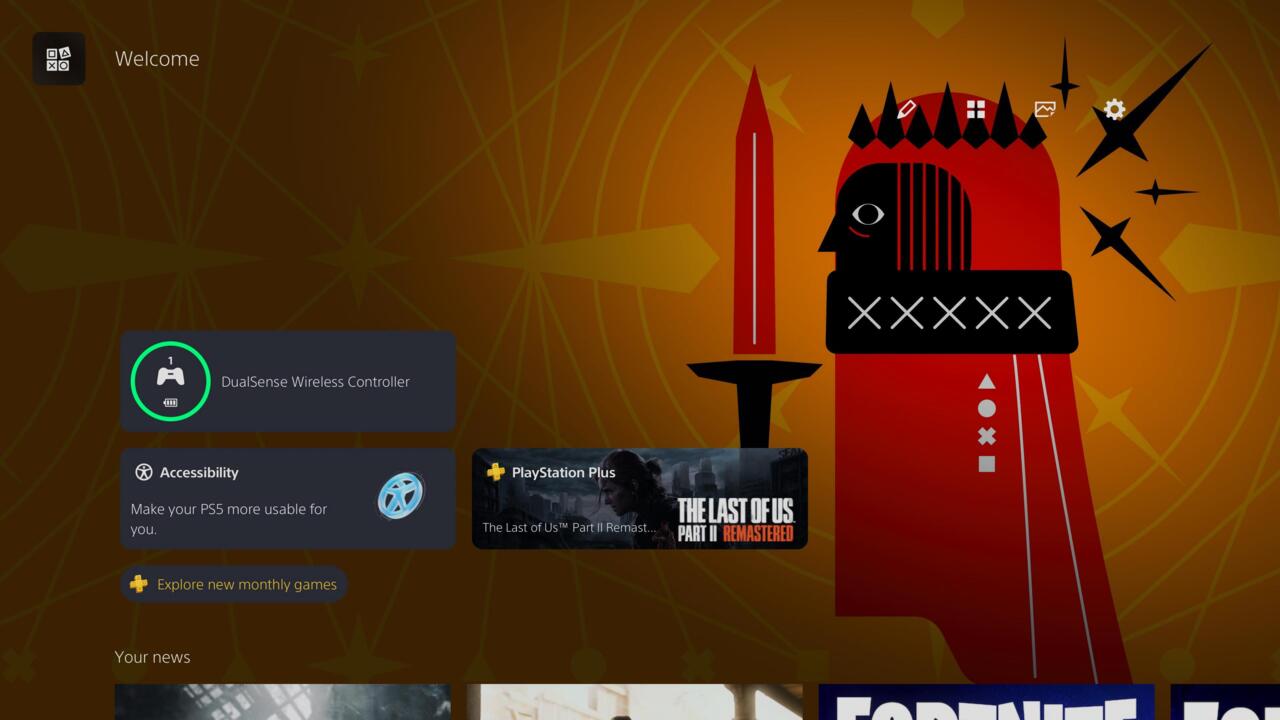
Task: Click the green-ringed controller status icon
Action: pos(170,381)
